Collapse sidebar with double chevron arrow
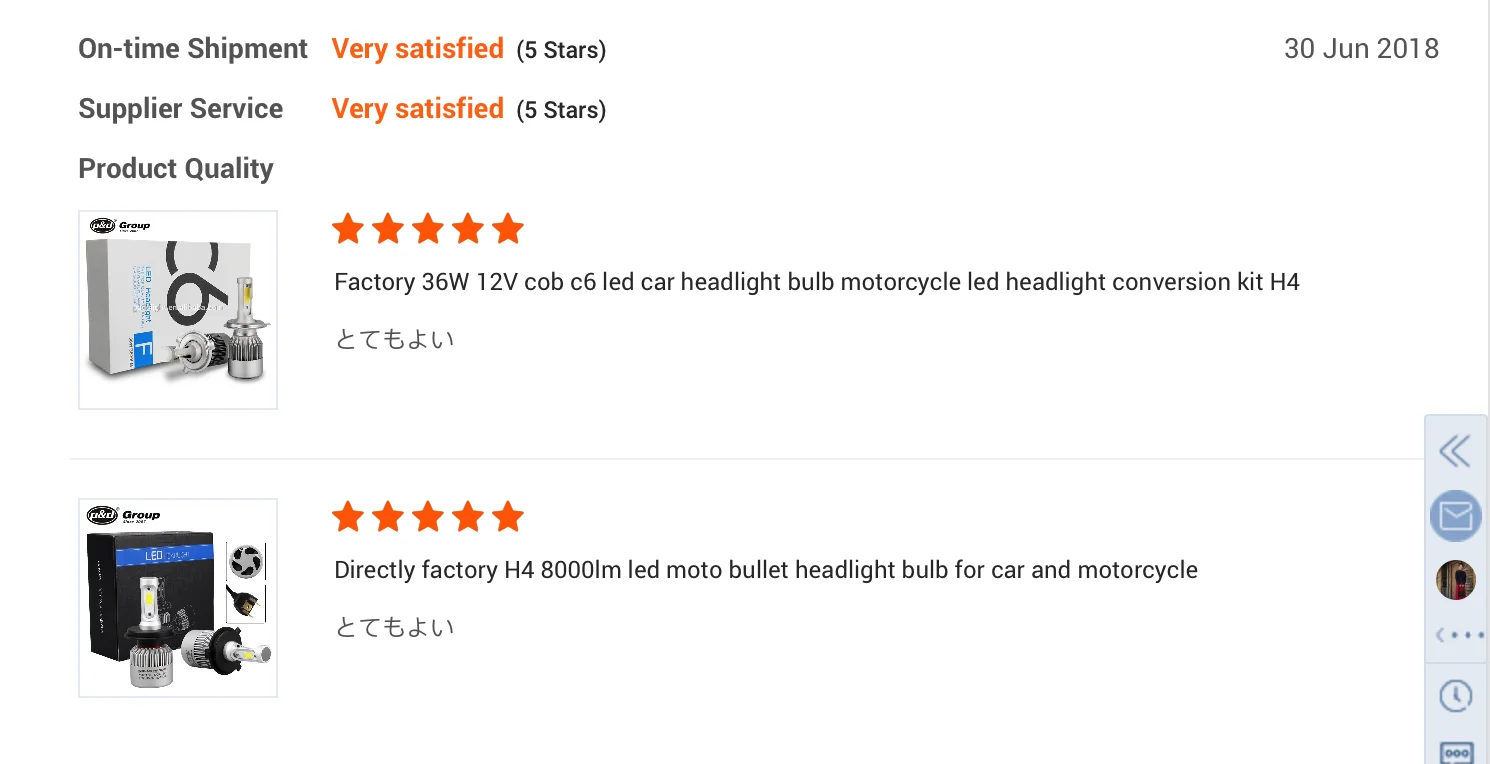 [1455, 451]
